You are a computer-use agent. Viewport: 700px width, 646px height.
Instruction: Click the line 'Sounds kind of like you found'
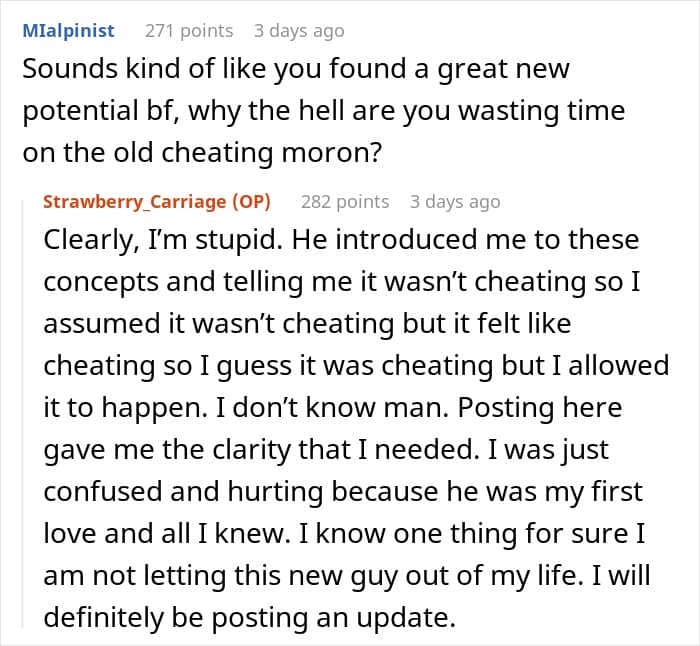coord(296,69)
